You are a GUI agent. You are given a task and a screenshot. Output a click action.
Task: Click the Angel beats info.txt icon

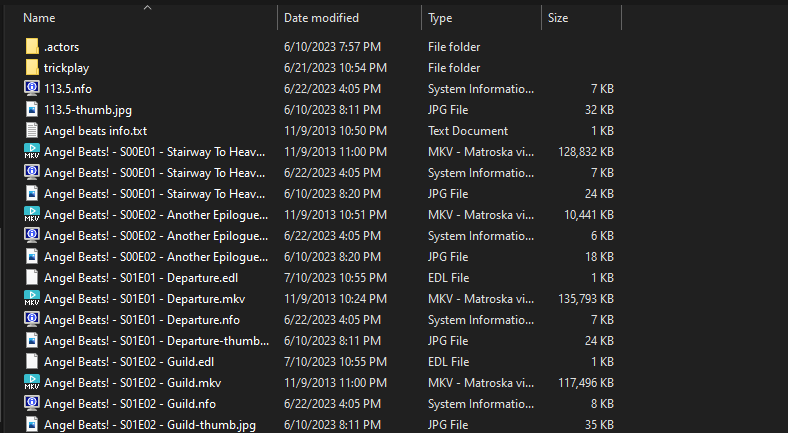pos(31,131)
